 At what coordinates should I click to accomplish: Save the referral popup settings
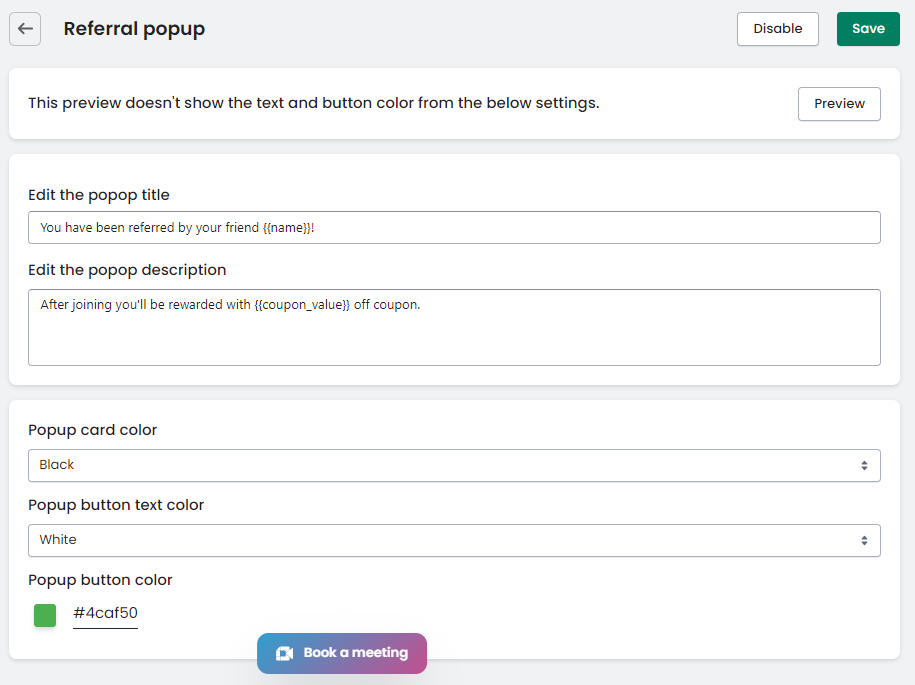tap(867, 29)
